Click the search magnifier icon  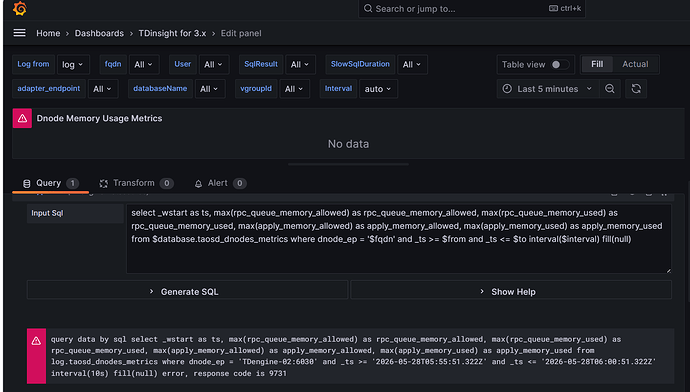368,8
